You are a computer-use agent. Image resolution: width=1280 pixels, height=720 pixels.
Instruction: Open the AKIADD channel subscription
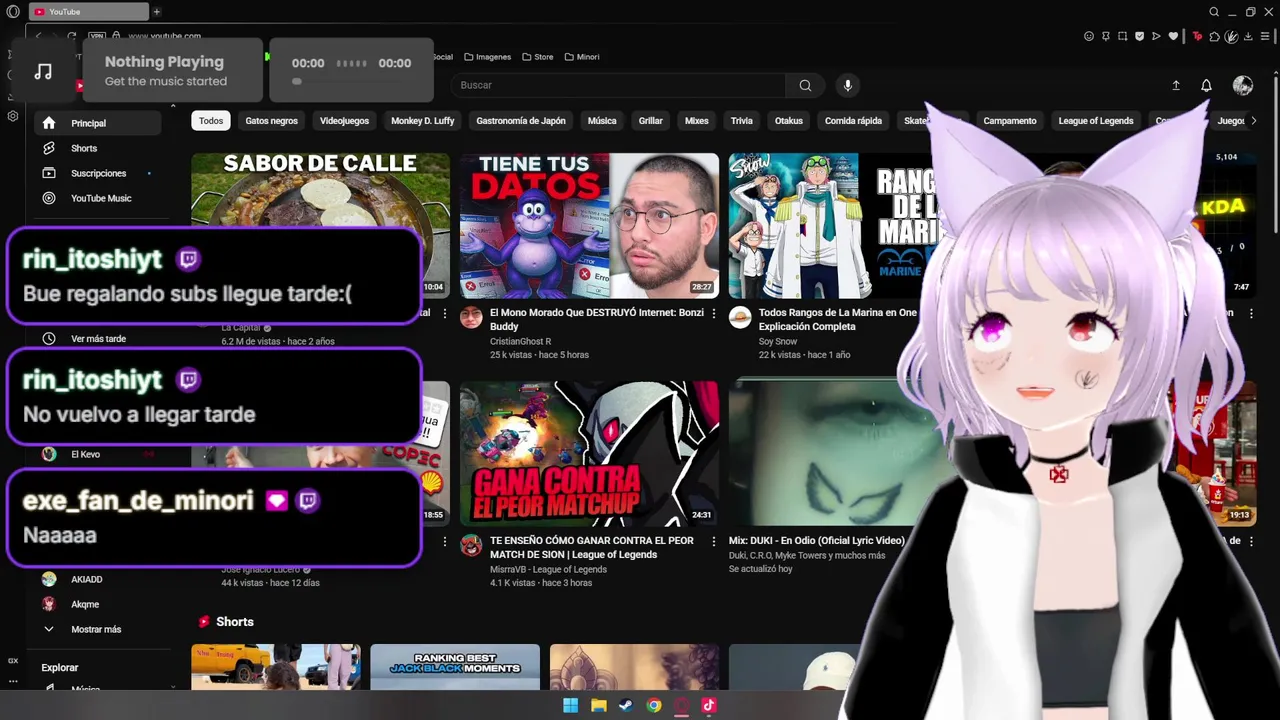pyautogui.click(x=98, y=579)
